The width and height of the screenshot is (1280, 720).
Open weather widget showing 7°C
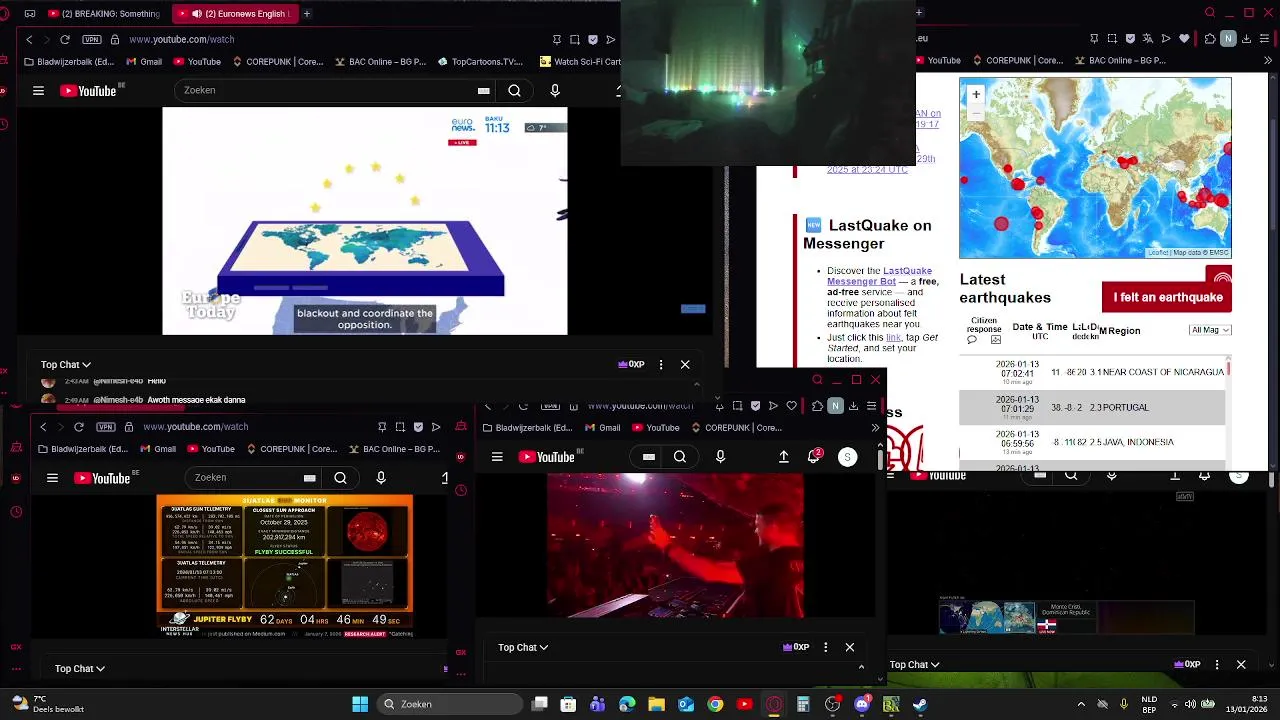click(x=46, y=704)
